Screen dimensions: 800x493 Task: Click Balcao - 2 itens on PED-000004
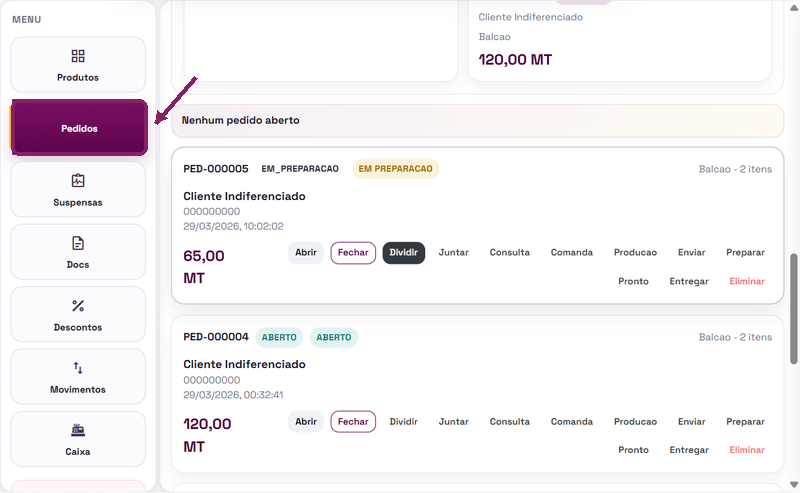click(x=735, y=337)
